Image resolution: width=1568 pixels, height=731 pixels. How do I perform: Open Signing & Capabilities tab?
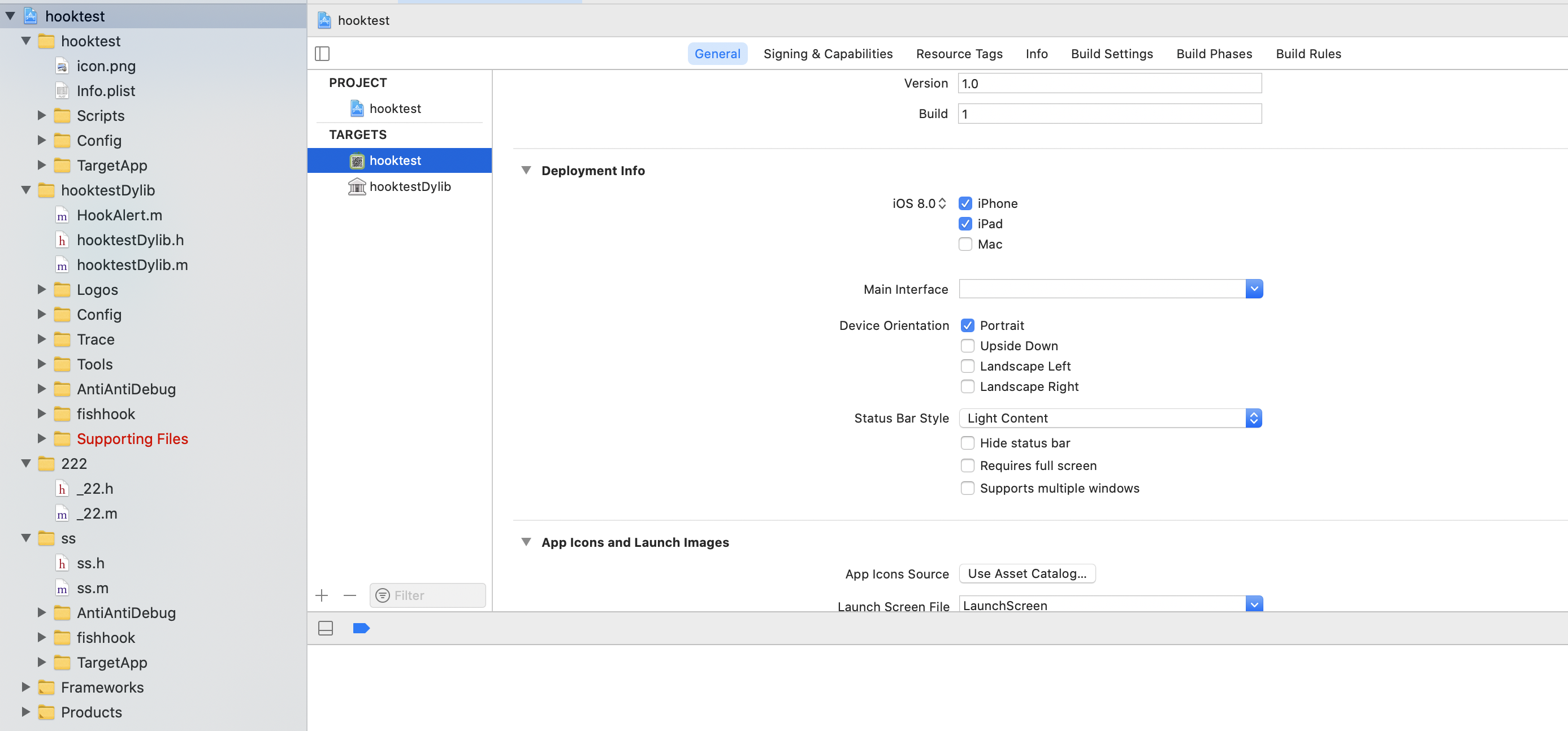pos(828,54)
